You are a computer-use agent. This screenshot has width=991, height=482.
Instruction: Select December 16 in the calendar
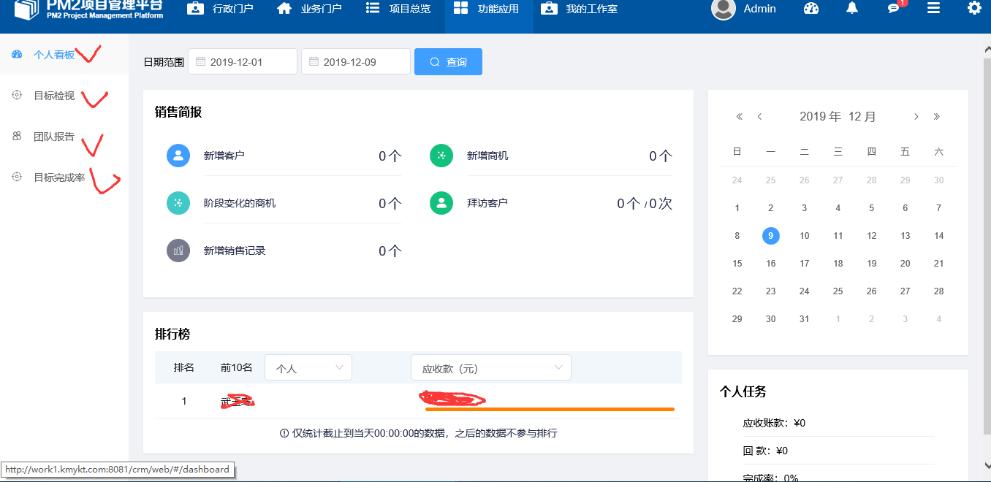(771, 264)
